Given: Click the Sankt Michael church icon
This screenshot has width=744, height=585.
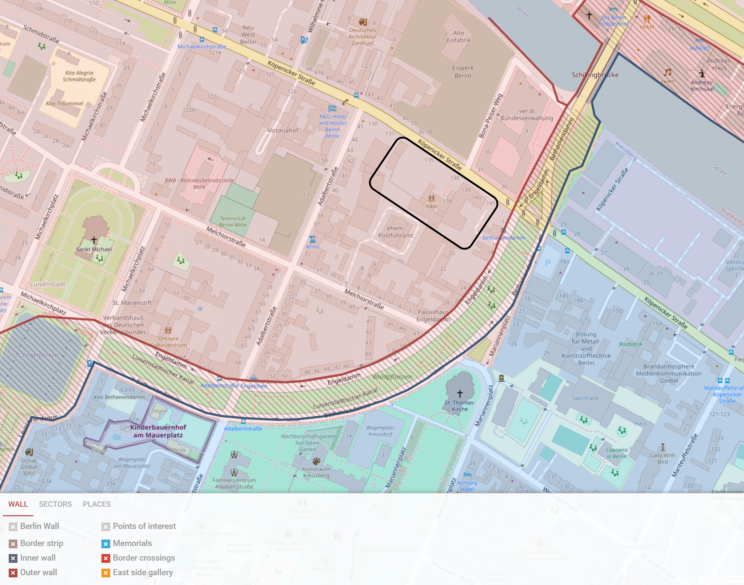Looking at the screenshot, I should pyautogui.click(x=95, y=240).
